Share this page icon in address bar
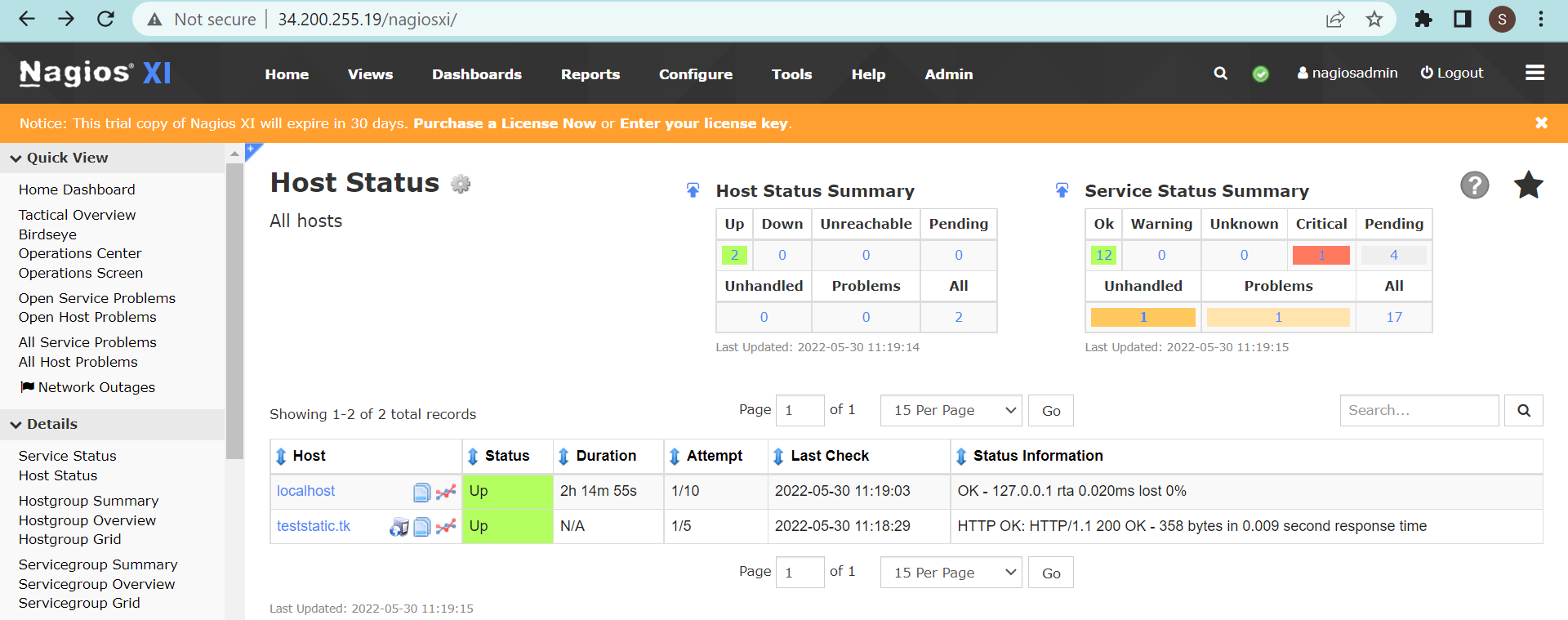This screenshot has width=1568, height=620. [1335, 19]
